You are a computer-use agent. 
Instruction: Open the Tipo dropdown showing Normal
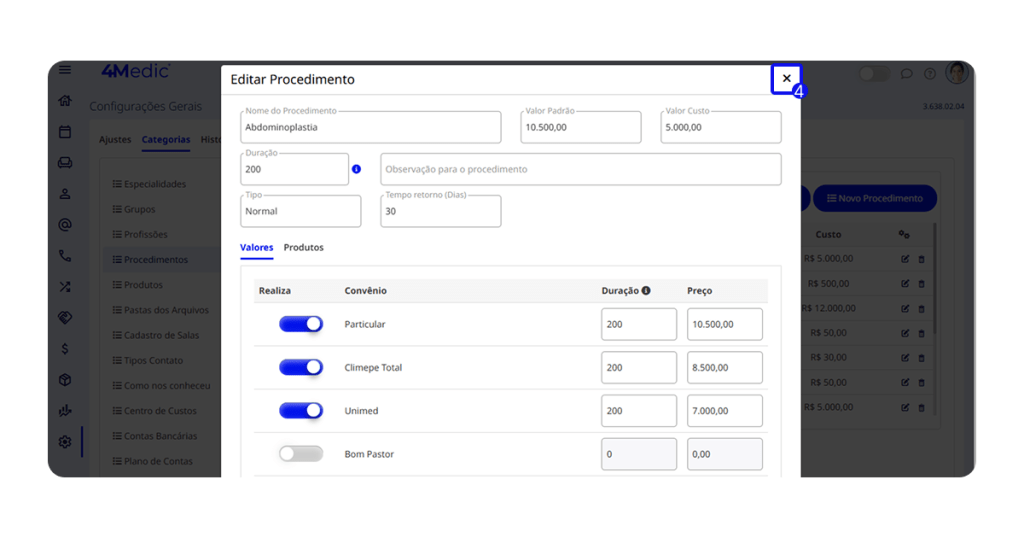point(301,211)
